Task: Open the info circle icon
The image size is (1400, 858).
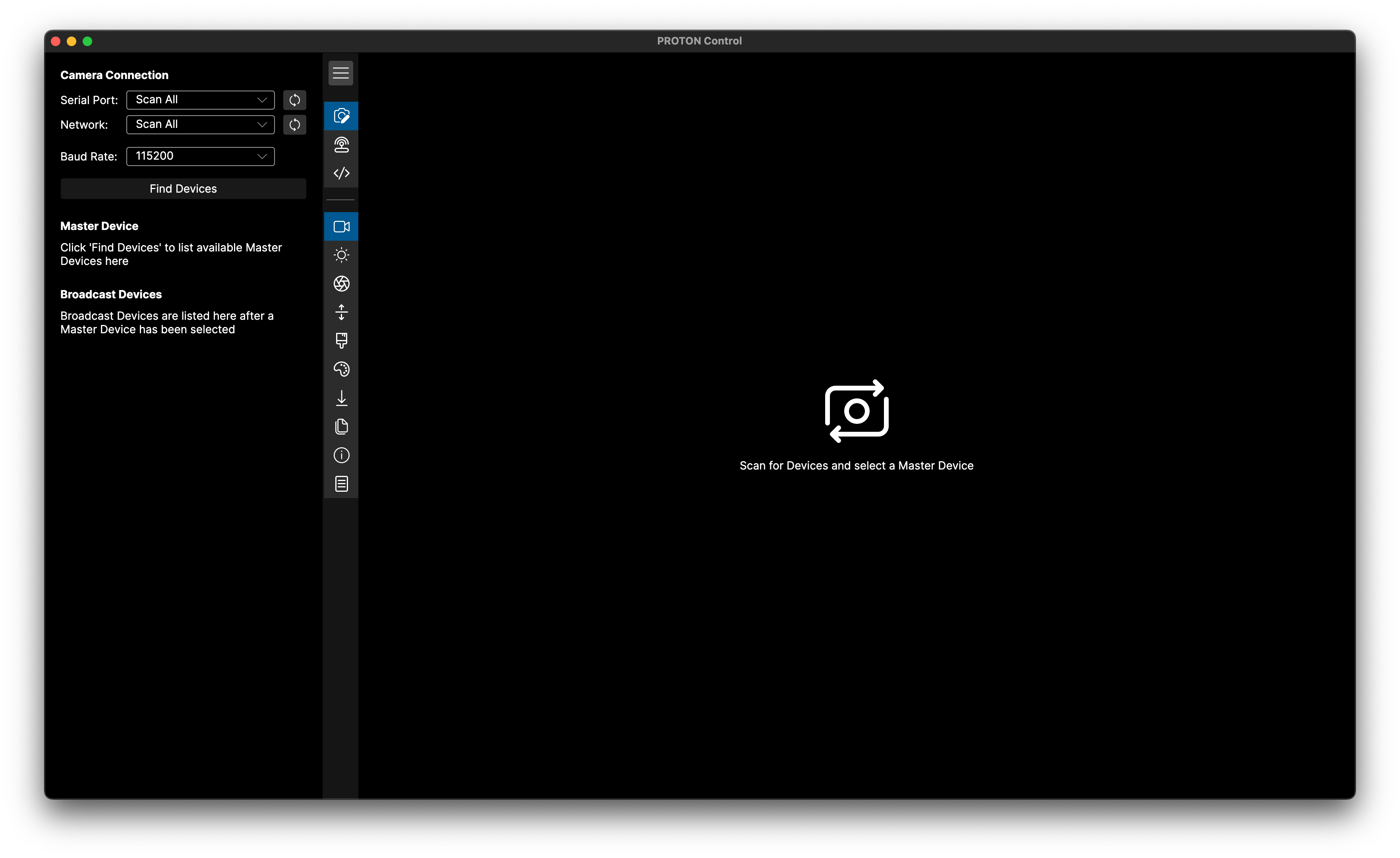Action: (x=341, y=455)
